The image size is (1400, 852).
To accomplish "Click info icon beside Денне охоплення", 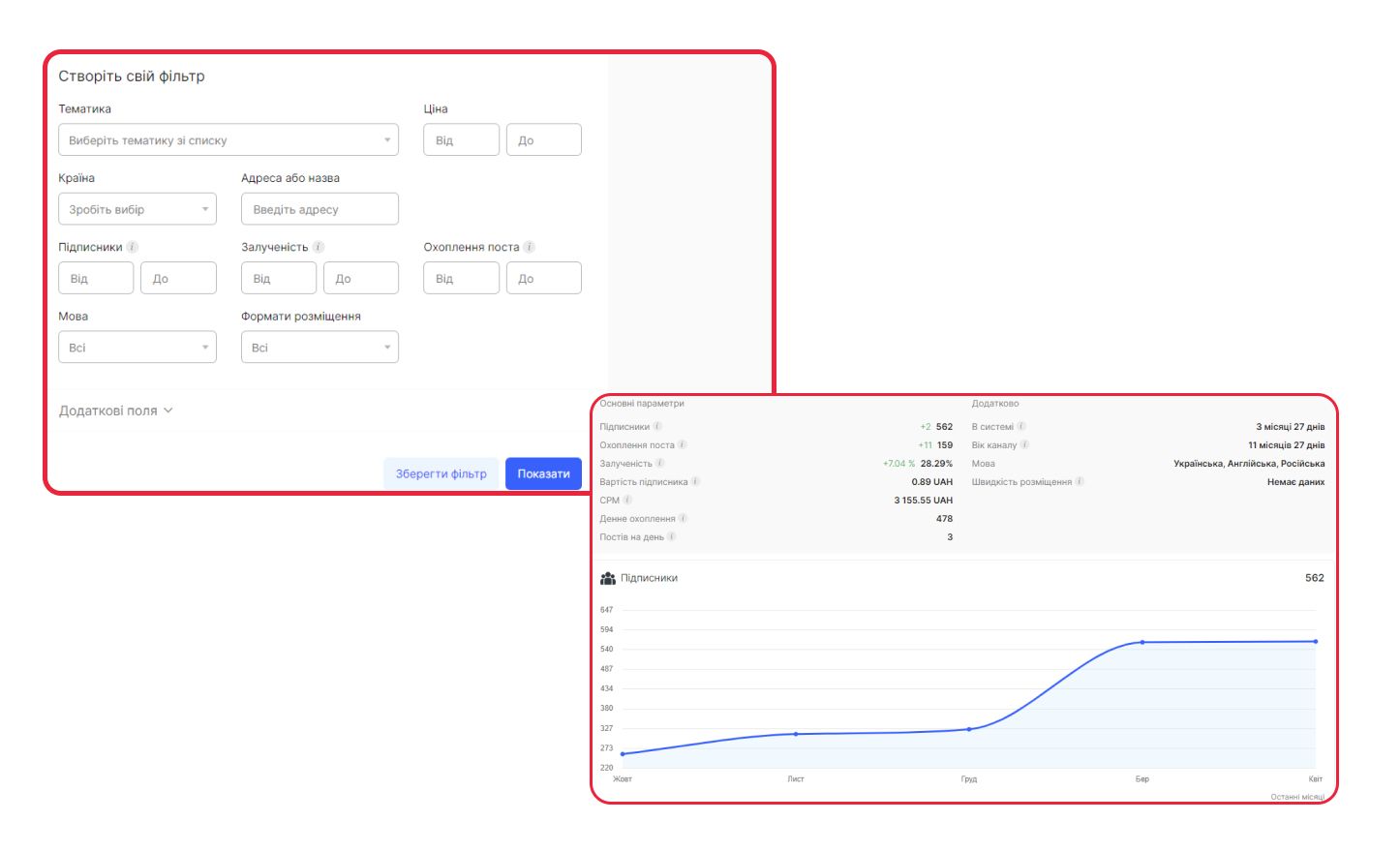I will pyautogui.click(x=683, y=518).
